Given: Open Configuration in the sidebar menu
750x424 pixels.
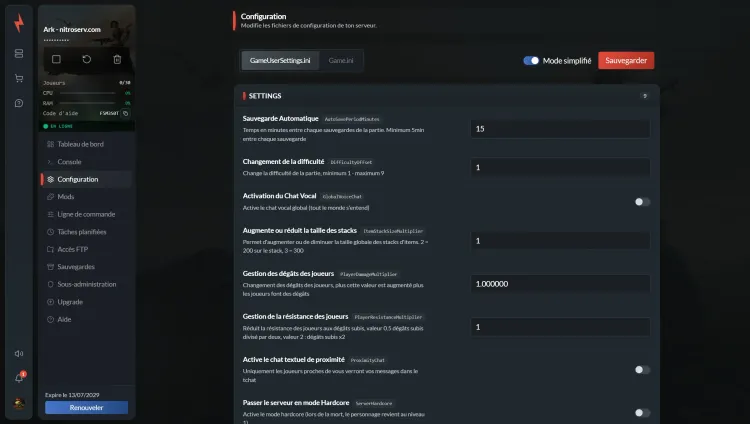Looking at the screenshot, I should [86, 179].
